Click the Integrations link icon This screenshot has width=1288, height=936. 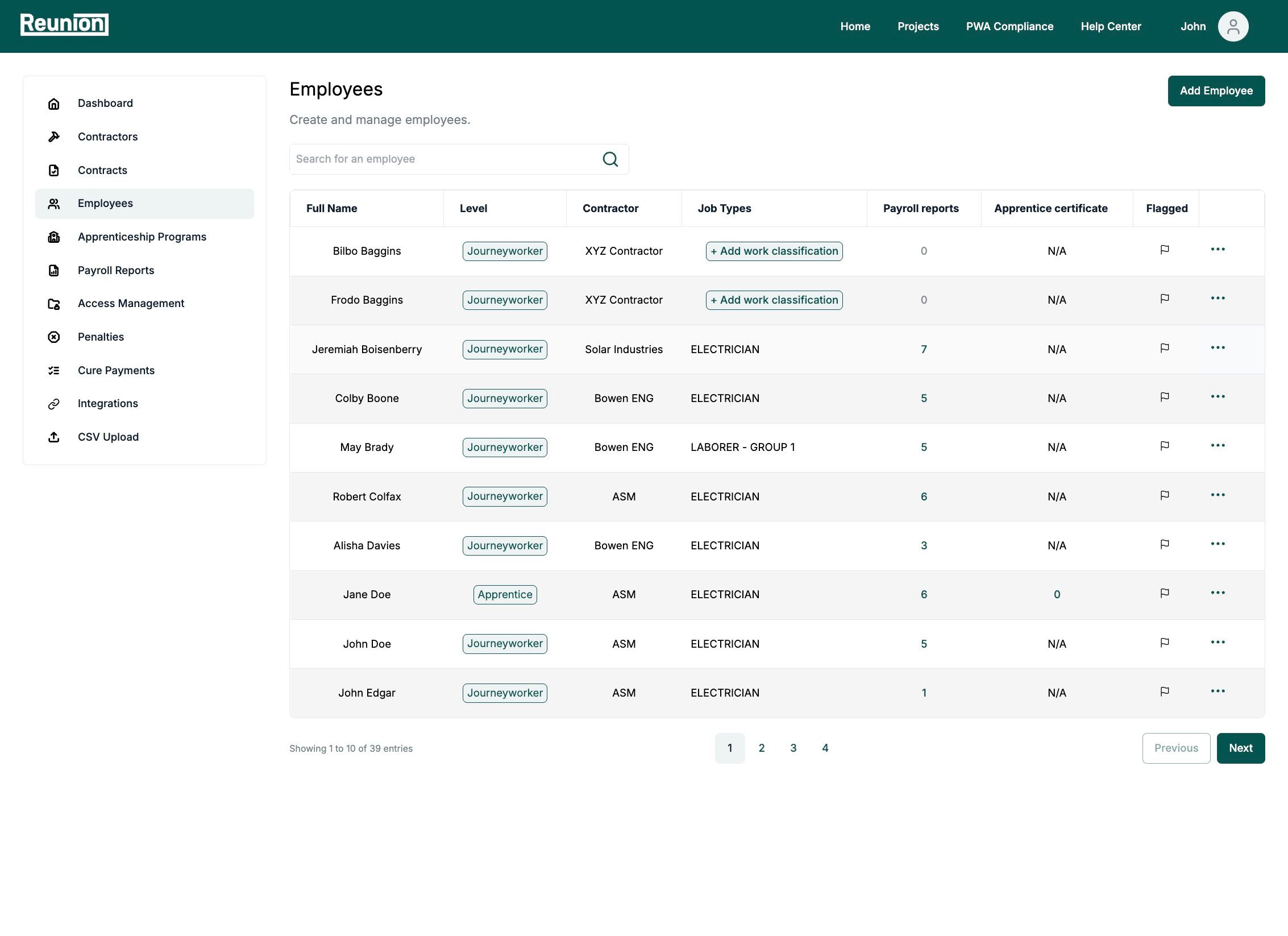point(54,404)
